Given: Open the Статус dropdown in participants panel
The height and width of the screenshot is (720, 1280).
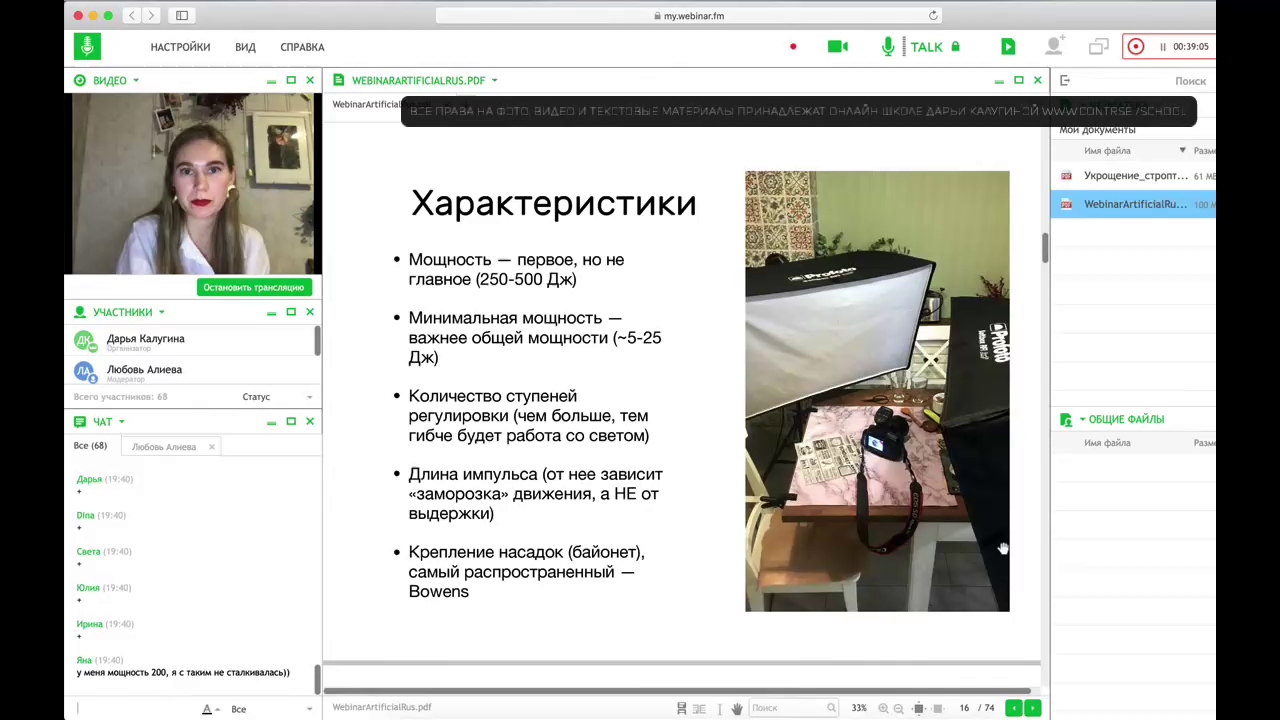Looking at the screenshot, I should click(277, 397).
